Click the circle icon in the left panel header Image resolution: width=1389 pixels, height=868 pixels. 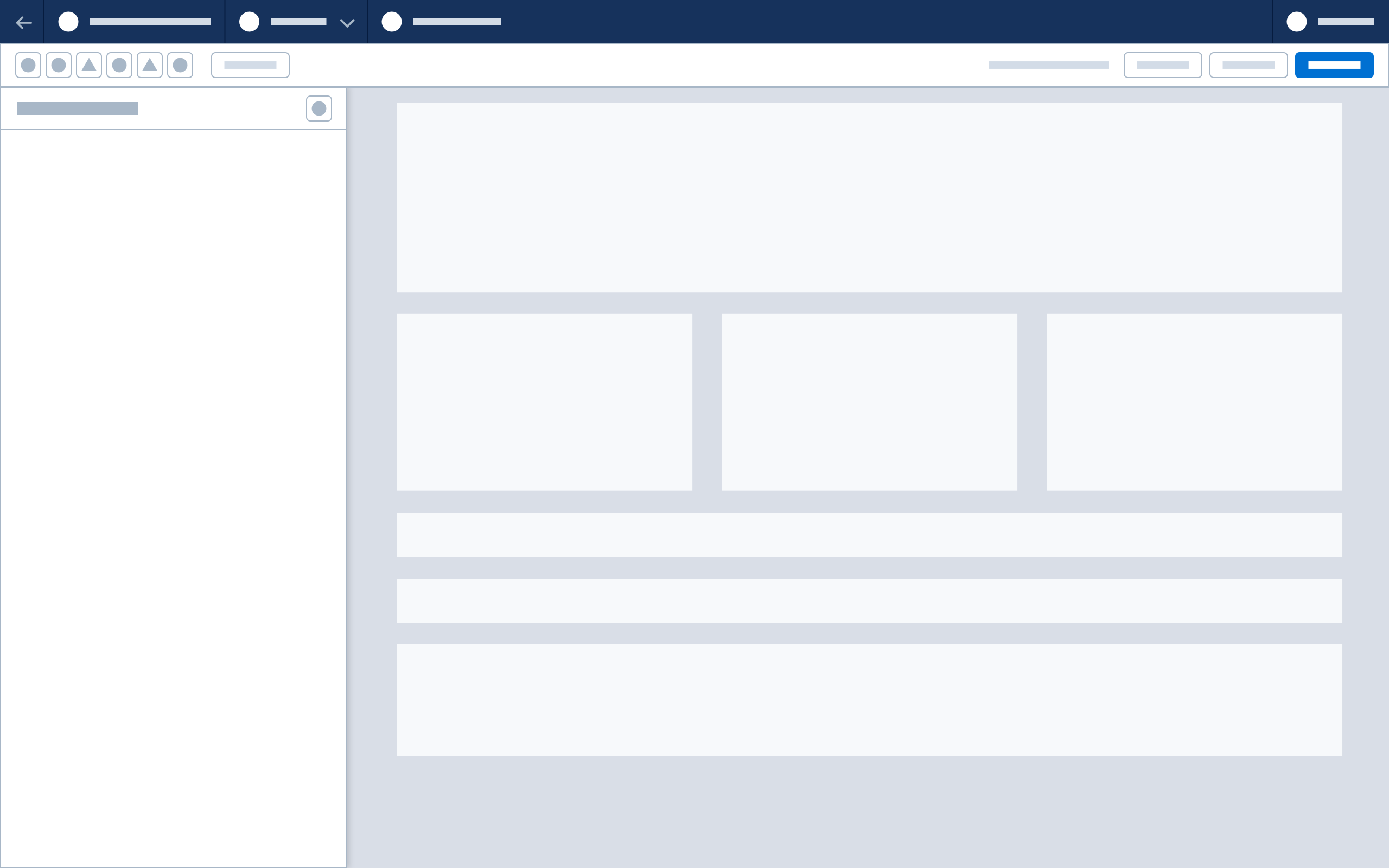320,108
